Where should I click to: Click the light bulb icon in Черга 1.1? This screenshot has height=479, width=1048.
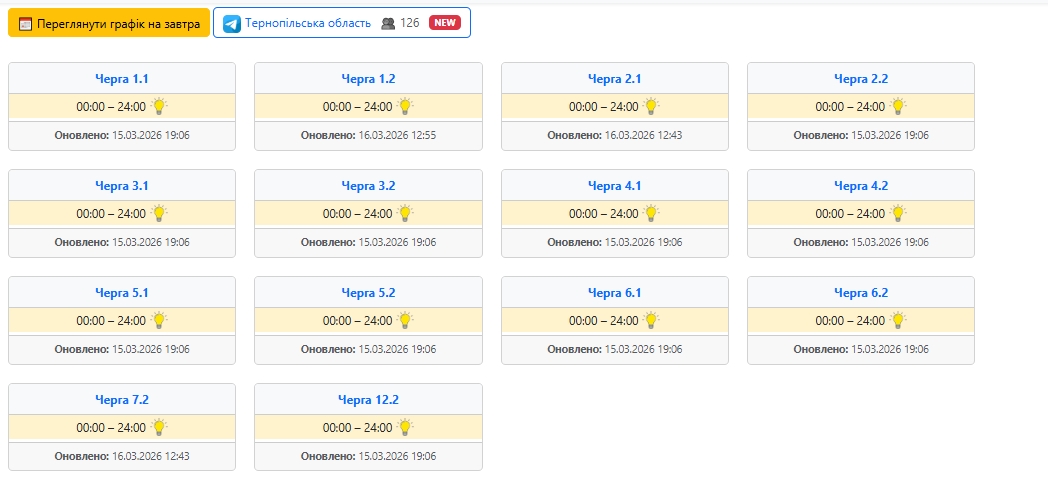pyautogui.click(x=159, y=106)
